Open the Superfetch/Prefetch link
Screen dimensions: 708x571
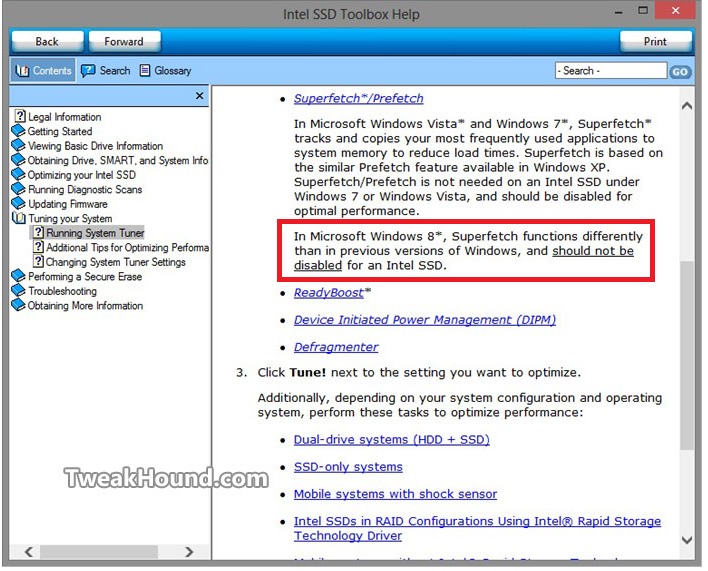[x=359, y=98]
